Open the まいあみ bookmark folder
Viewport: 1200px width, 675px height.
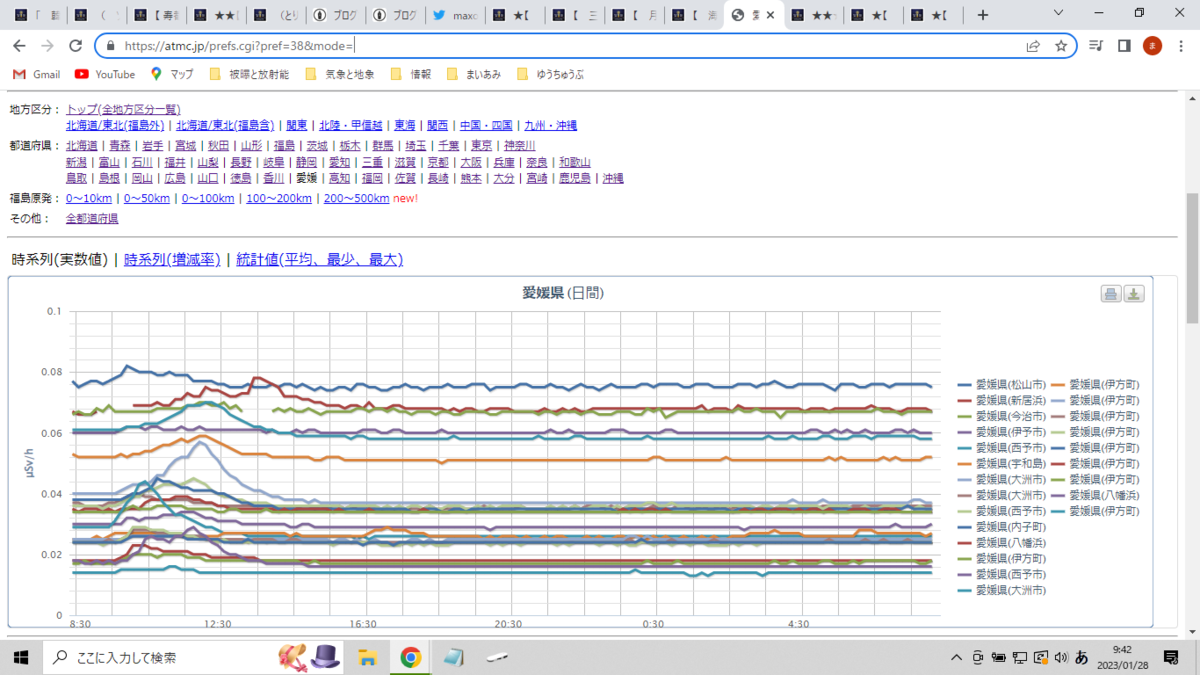[x=474, y=74]
